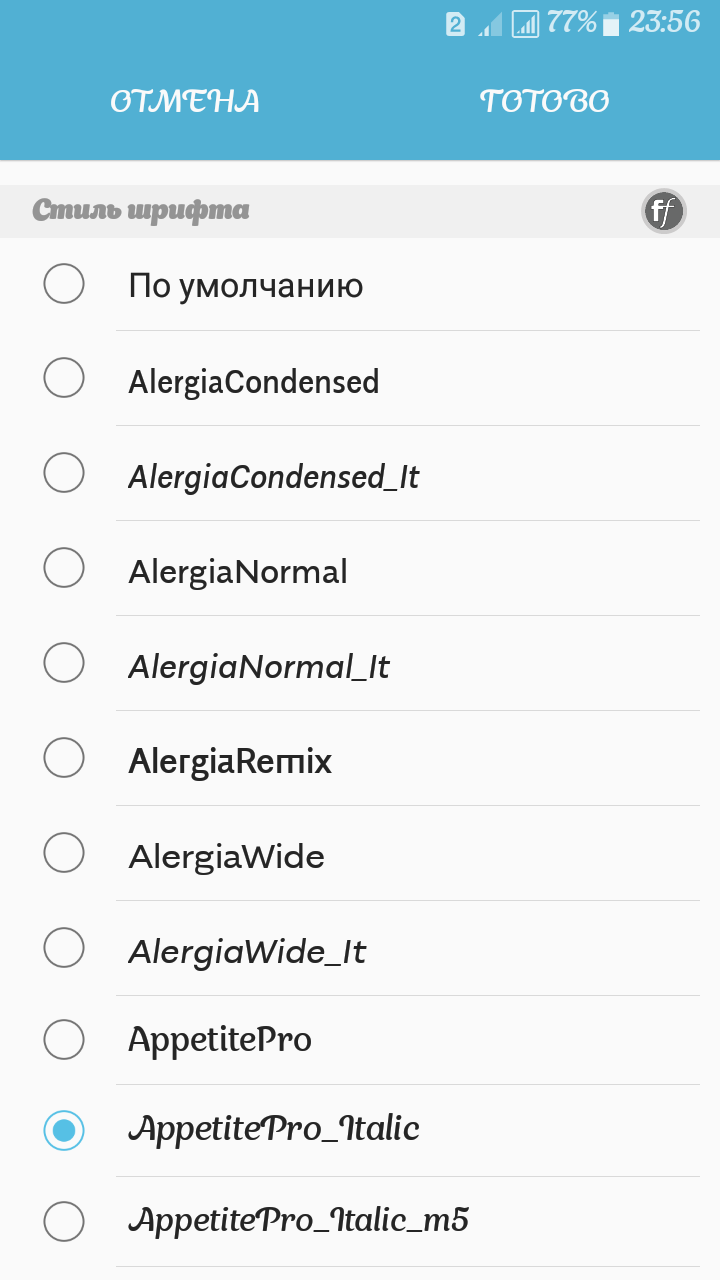Tap the selected AppetitePro_Italic radio button

pyautogui.click(x=64, y=1131)
